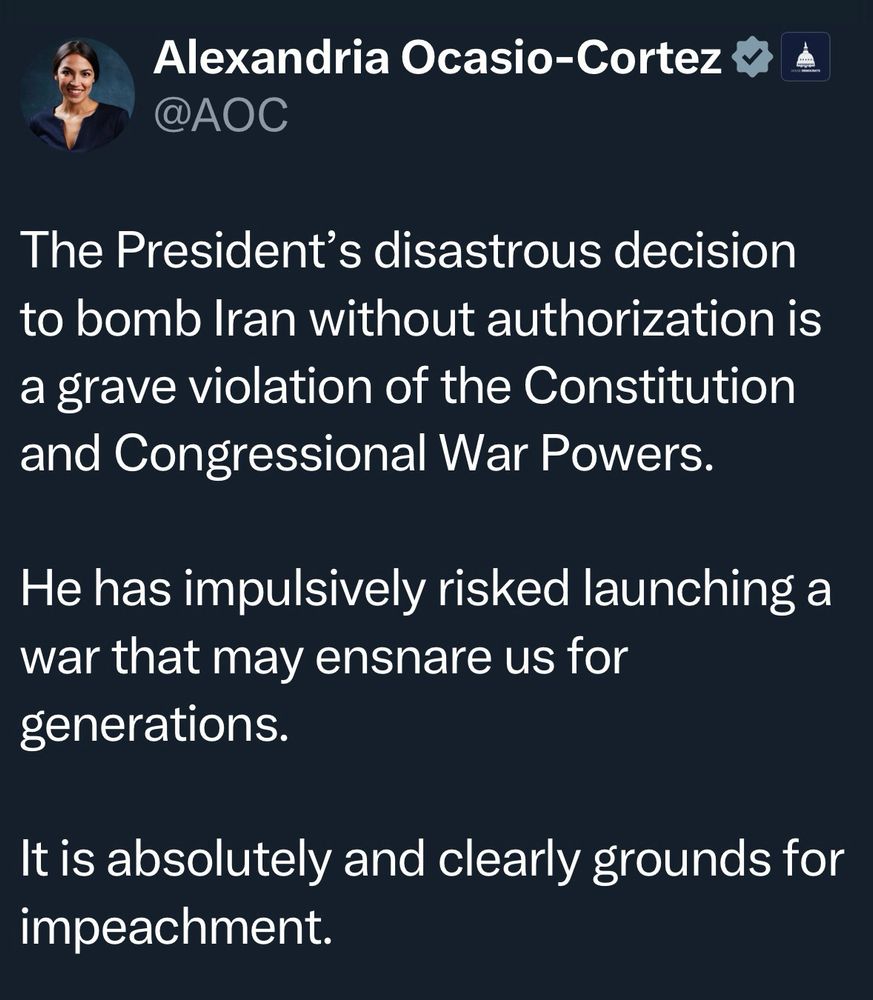Select the paragraph about bombing Iran
Screen dimensions: 873x1000
point(421,353)
